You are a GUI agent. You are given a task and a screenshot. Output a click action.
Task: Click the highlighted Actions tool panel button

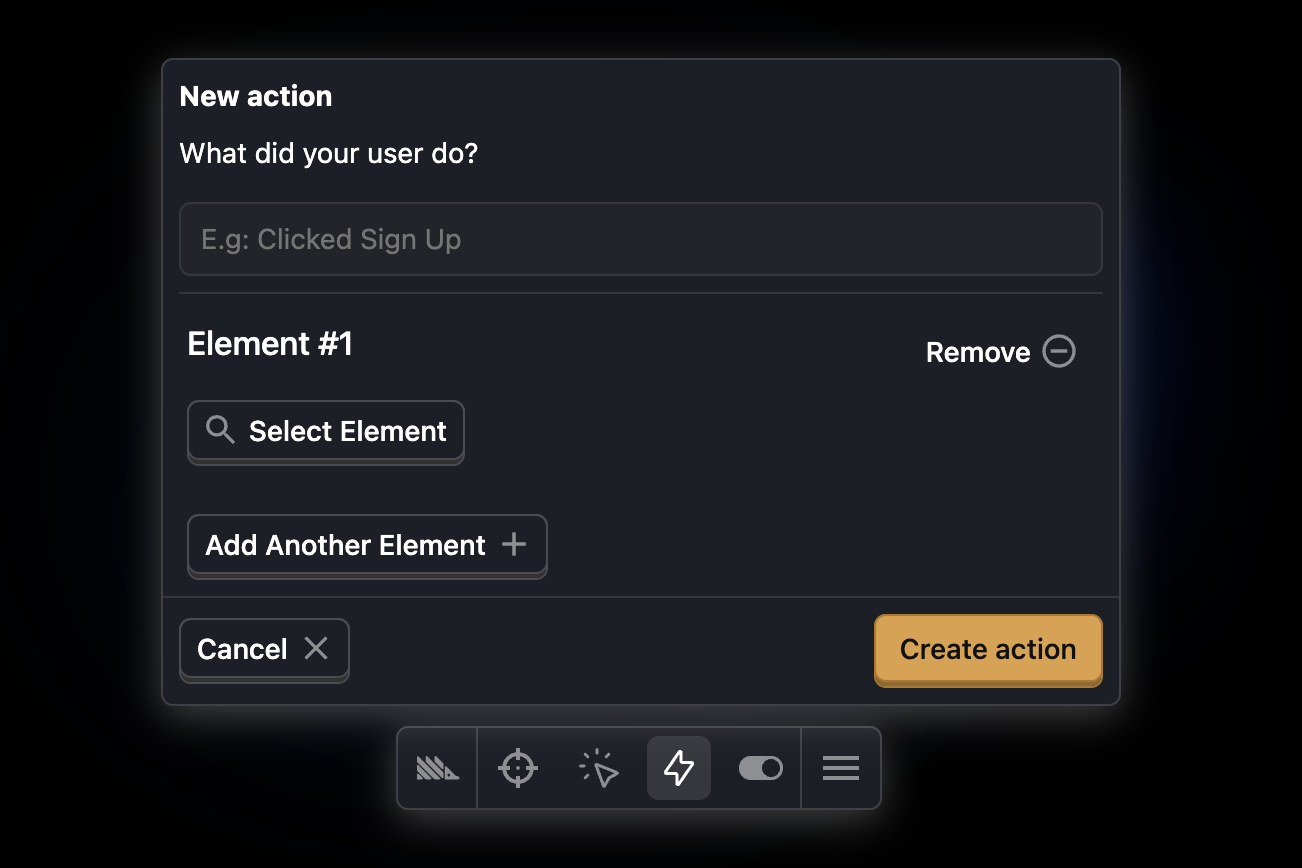pyautogui.click(x=679, y=768)
